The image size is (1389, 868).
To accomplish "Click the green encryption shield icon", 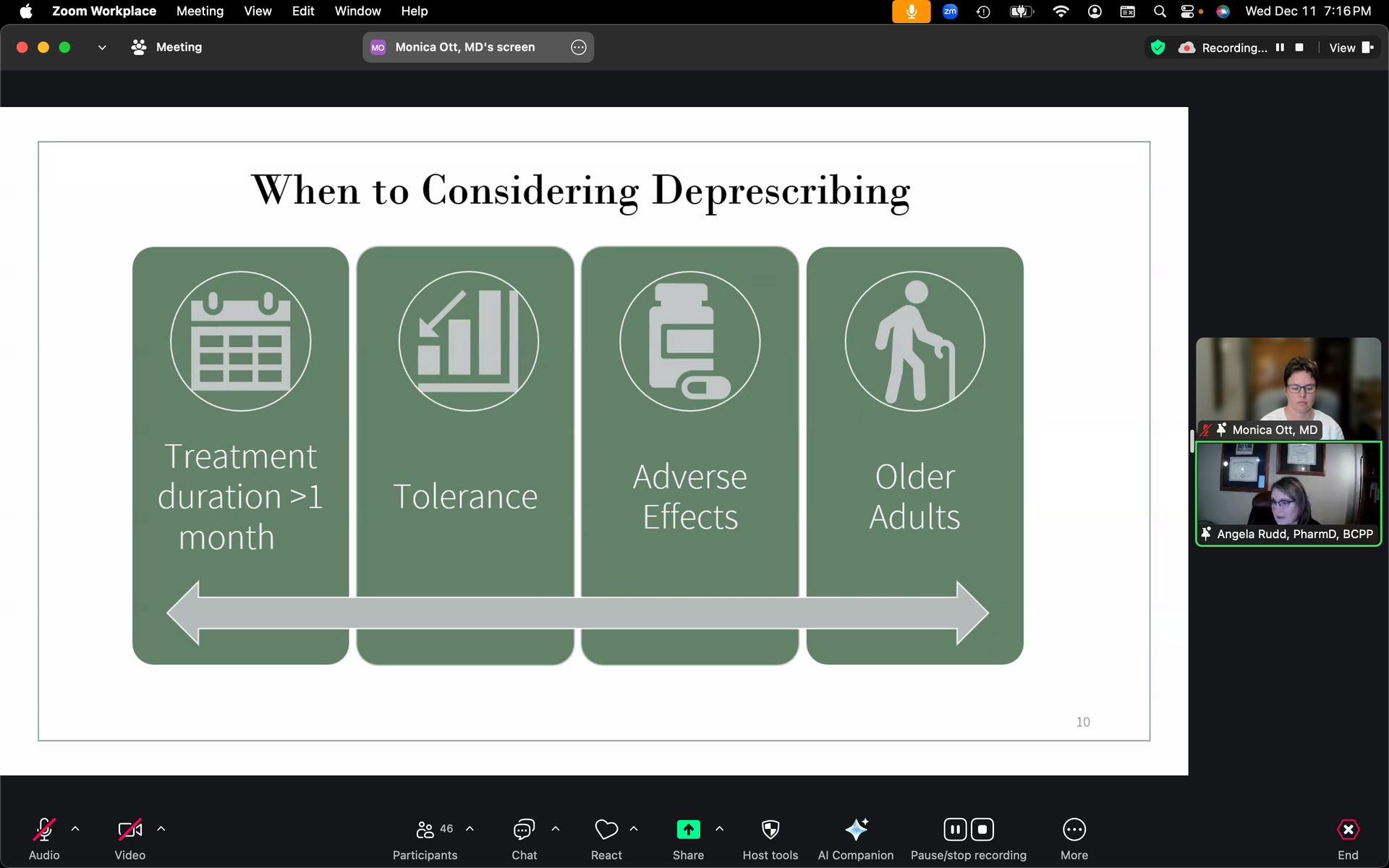I will point(1157,48).
